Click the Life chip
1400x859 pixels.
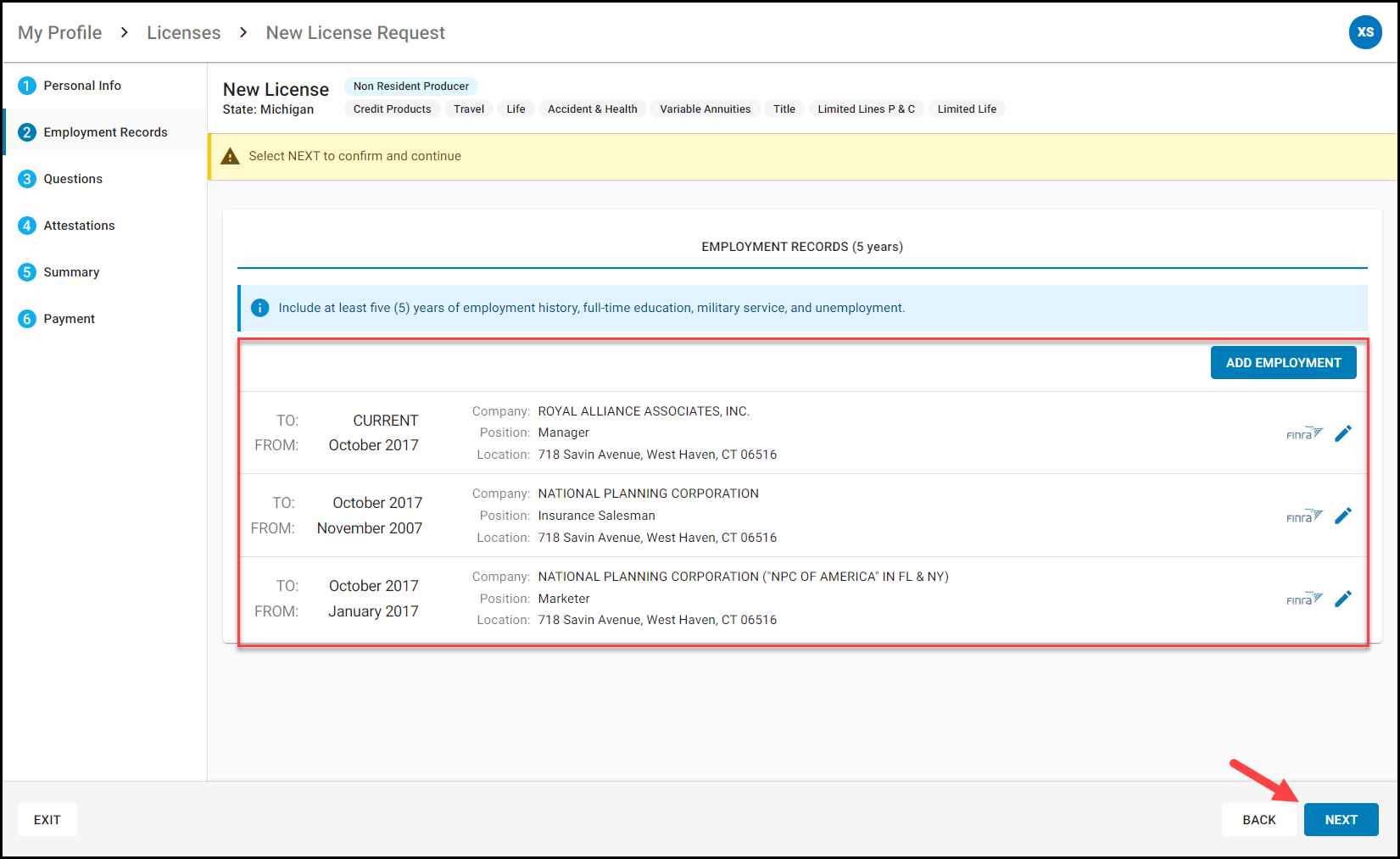pos(516,109)
